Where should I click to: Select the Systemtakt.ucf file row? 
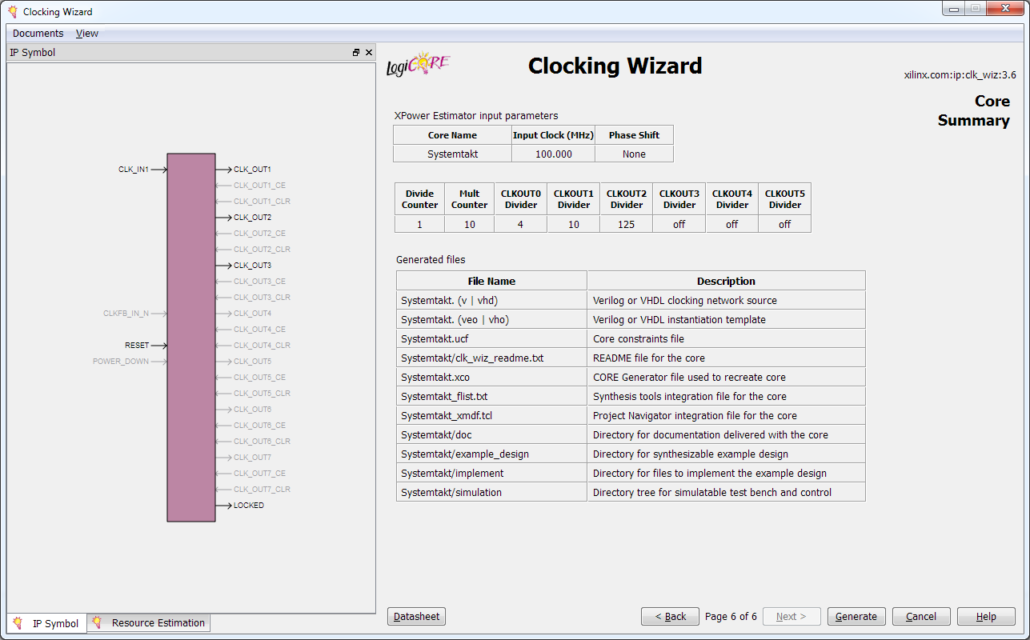(631, 339)
